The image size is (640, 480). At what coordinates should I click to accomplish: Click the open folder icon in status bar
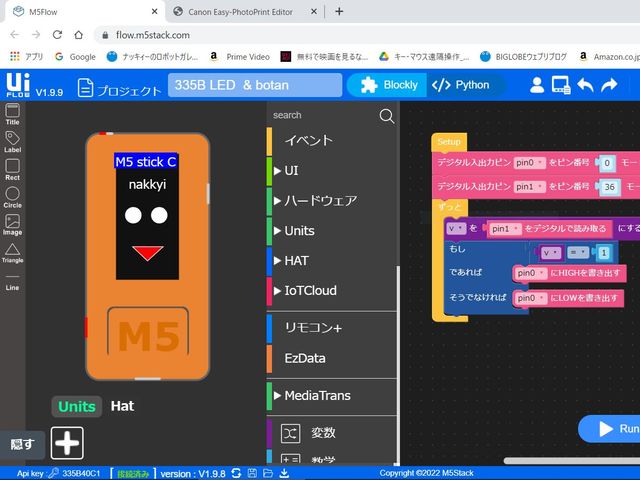268,473
